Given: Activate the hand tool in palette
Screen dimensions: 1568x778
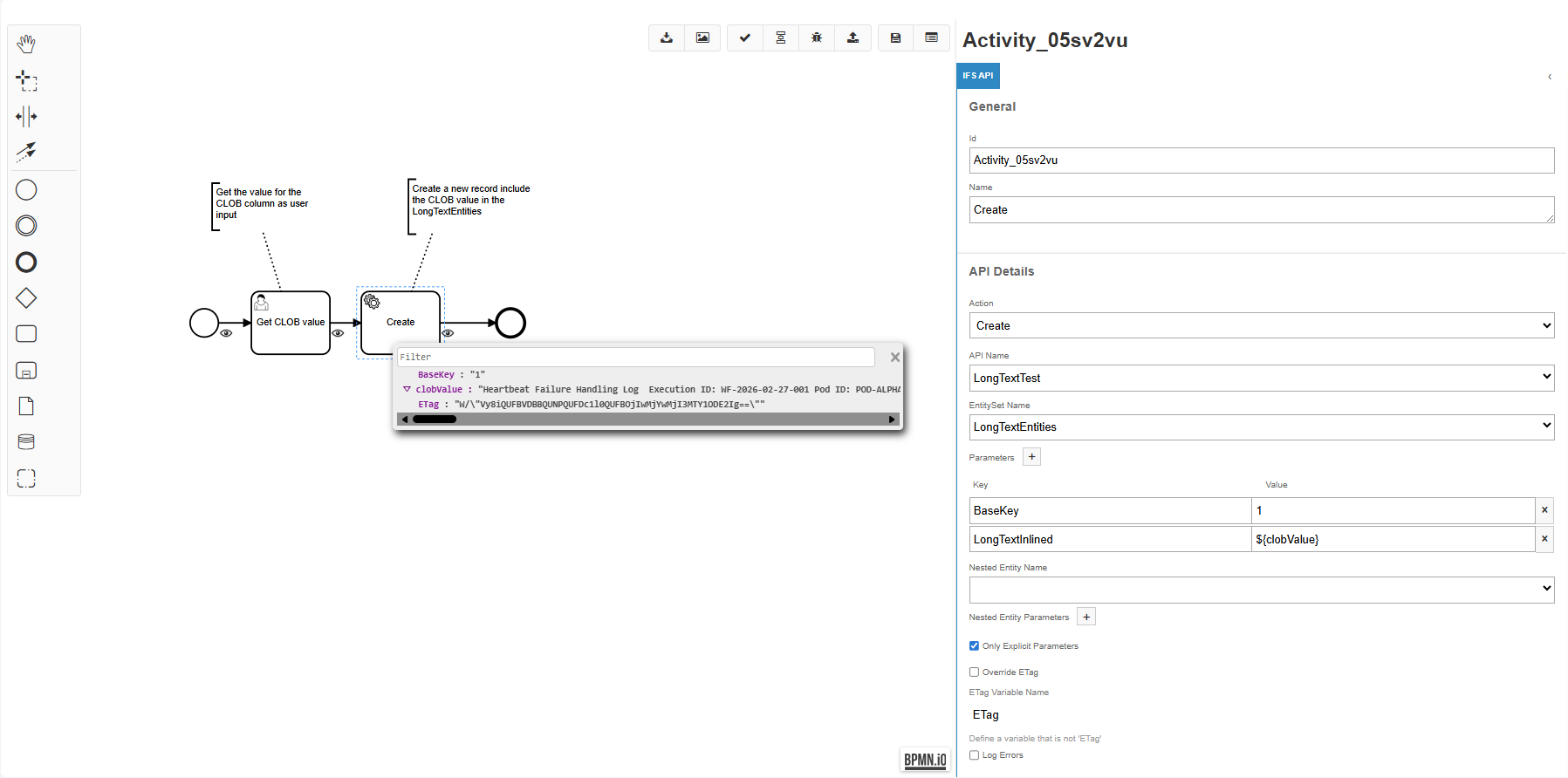Looking at the screenshot, I should tap(26, 44).
